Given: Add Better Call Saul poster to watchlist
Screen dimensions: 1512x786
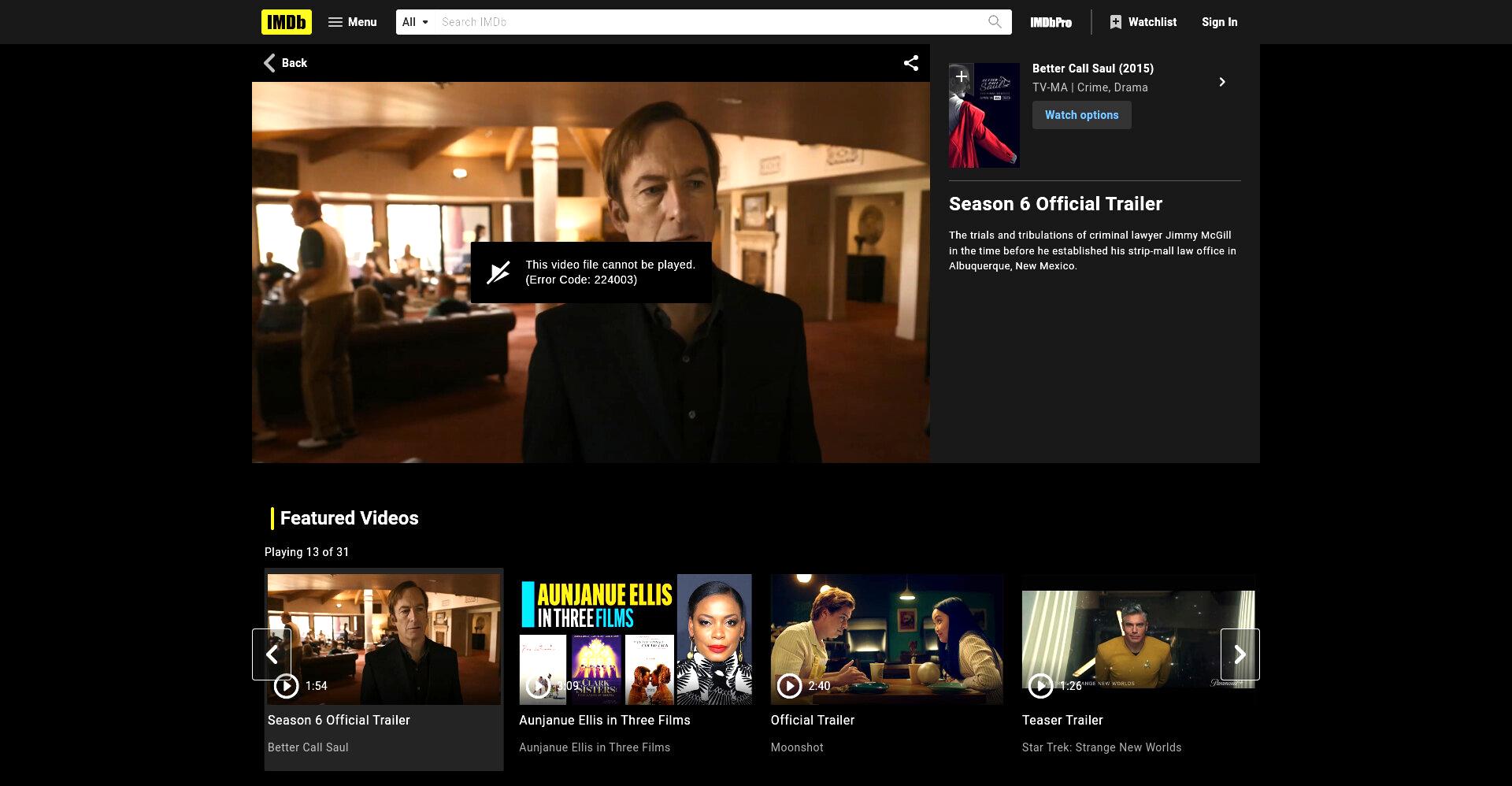Looking at the screenshot, I should (x=961, y=76).
